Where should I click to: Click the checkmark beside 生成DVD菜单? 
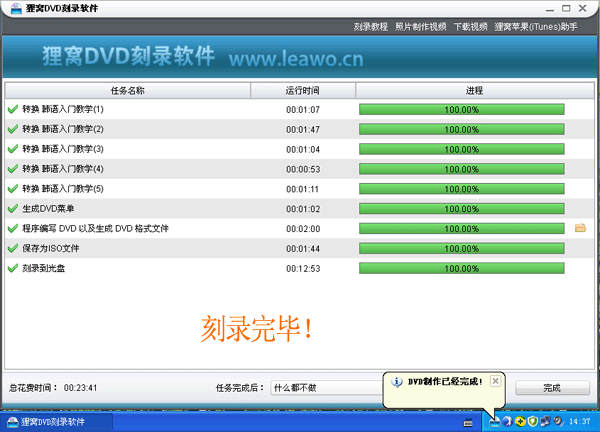click(x=13, y=209)
